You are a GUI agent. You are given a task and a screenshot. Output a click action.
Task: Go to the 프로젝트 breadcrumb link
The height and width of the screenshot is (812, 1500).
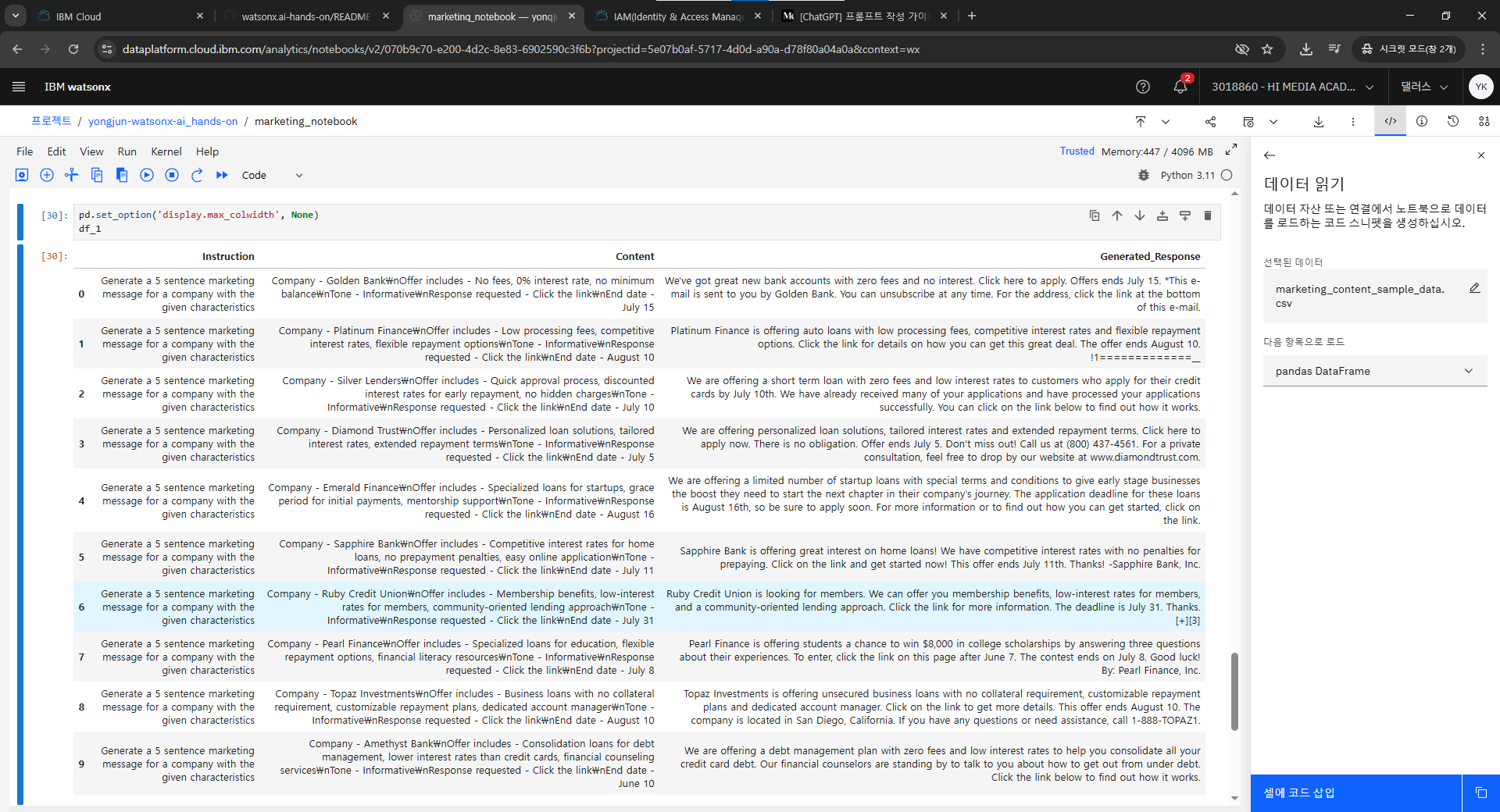[52, 121]
